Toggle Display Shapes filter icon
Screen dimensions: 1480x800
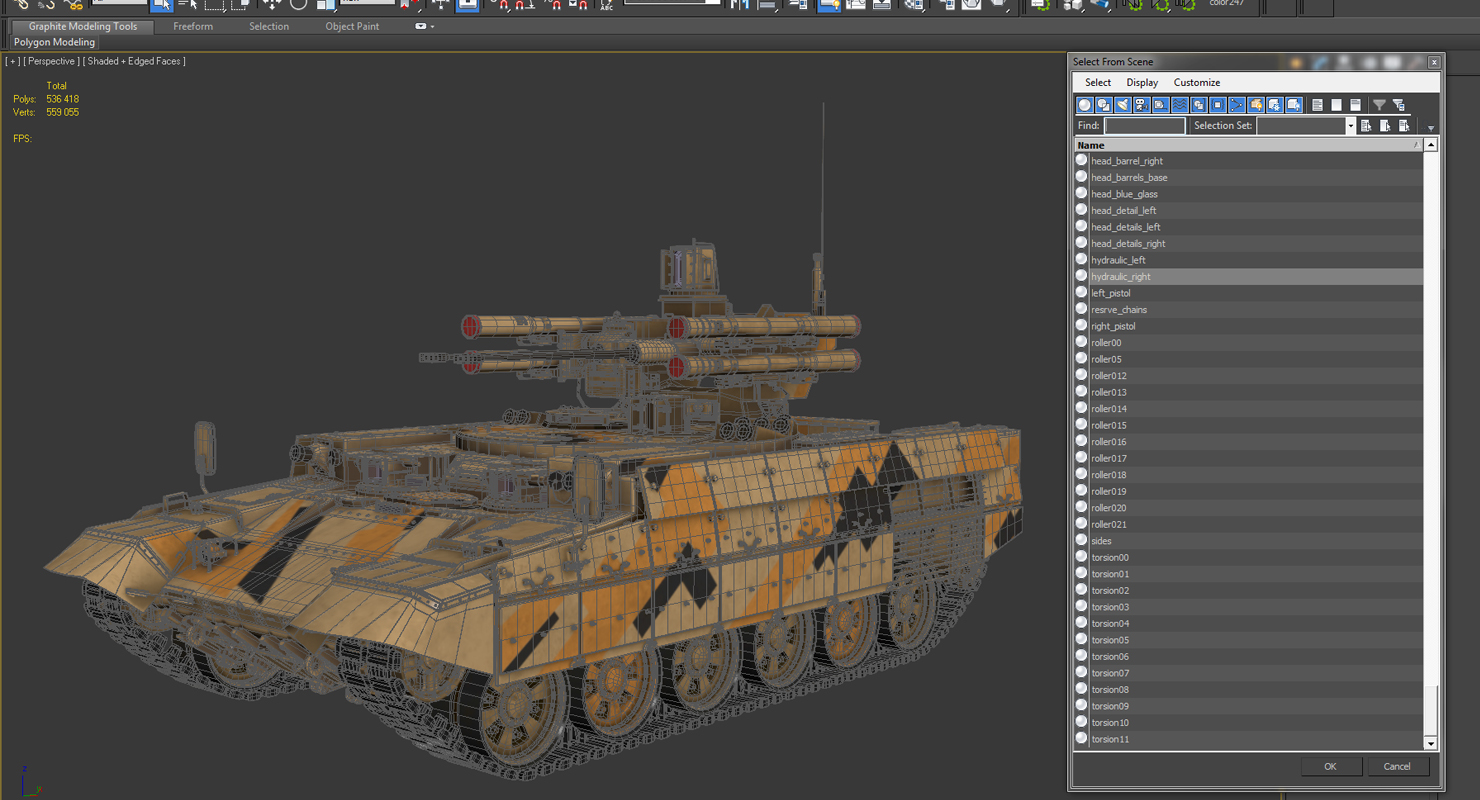click(x=1104, y=105)
